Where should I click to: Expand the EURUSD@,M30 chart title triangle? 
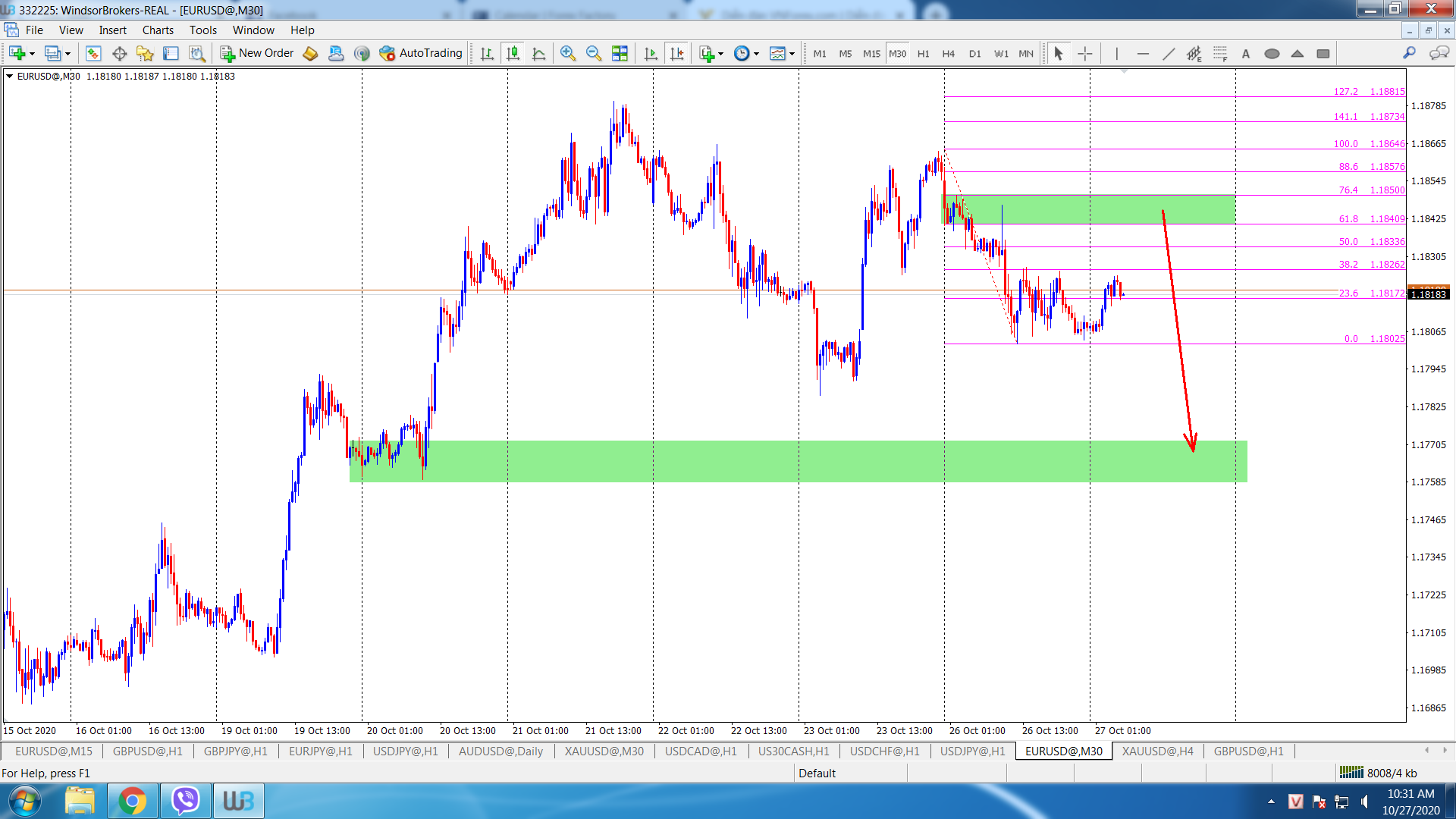click(x=9, y=76)
